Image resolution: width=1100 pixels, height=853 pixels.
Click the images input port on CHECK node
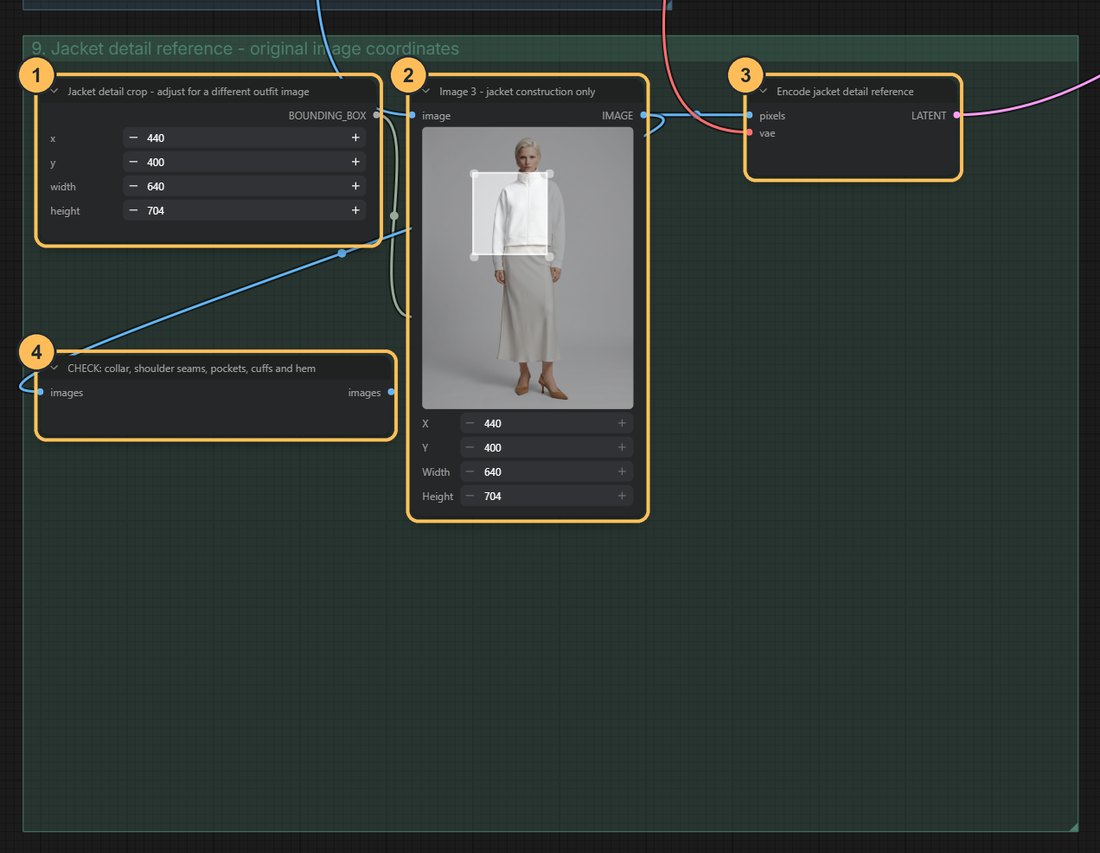(x=40, y=392)
